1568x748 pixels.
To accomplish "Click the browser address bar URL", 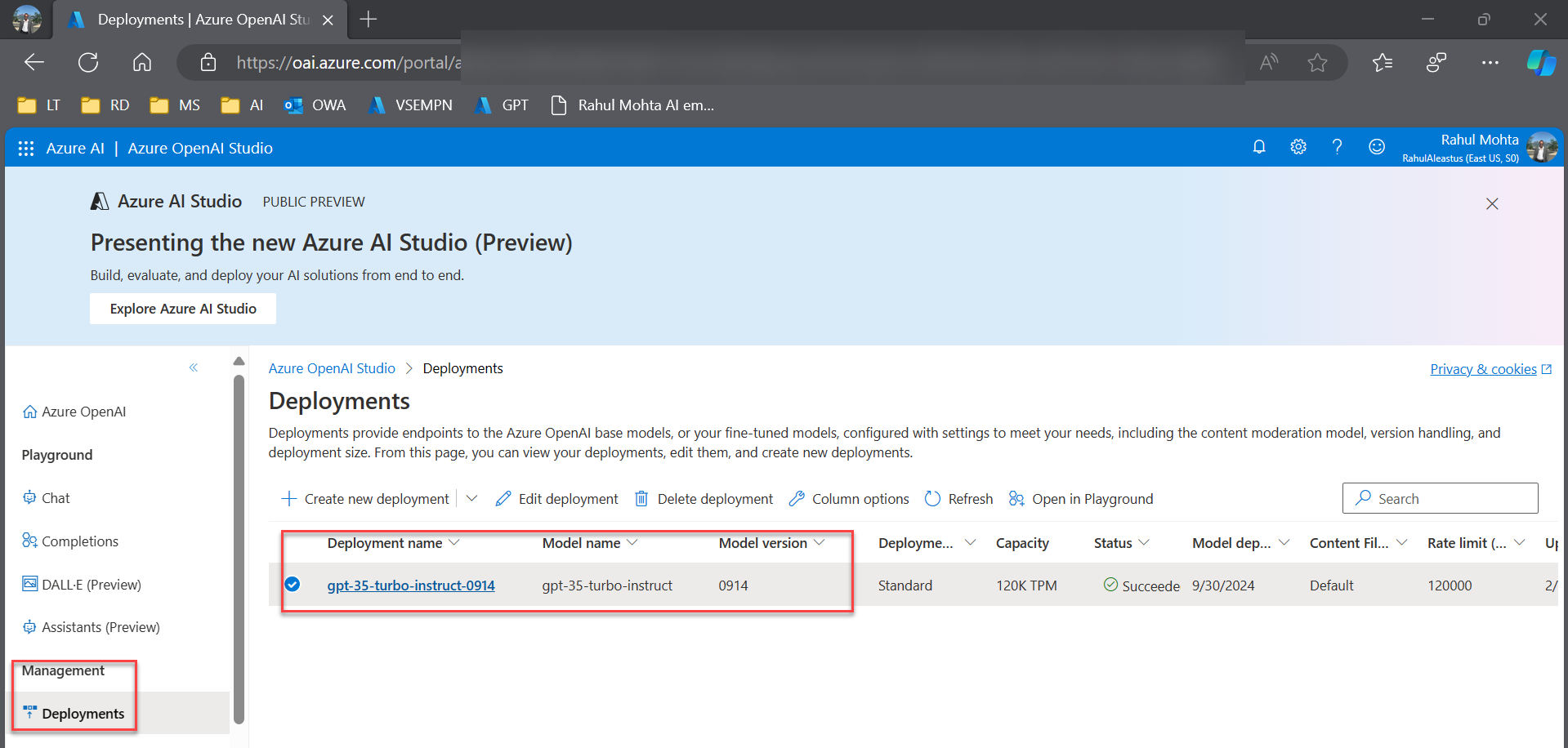I will click(x=348, y=63).
